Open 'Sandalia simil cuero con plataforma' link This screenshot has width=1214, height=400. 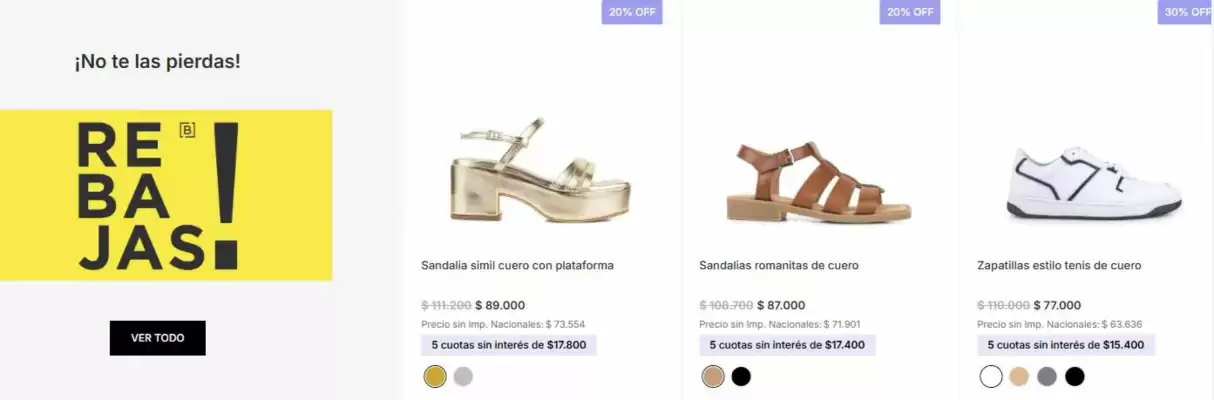tap(517, 266)
